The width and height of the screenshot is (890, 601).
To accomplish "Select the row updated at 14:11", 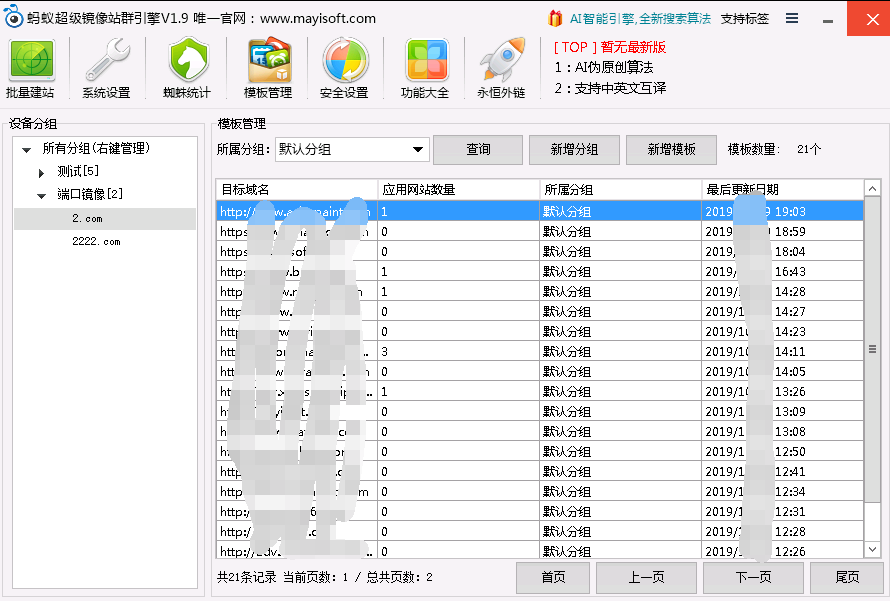I will 540,352.
